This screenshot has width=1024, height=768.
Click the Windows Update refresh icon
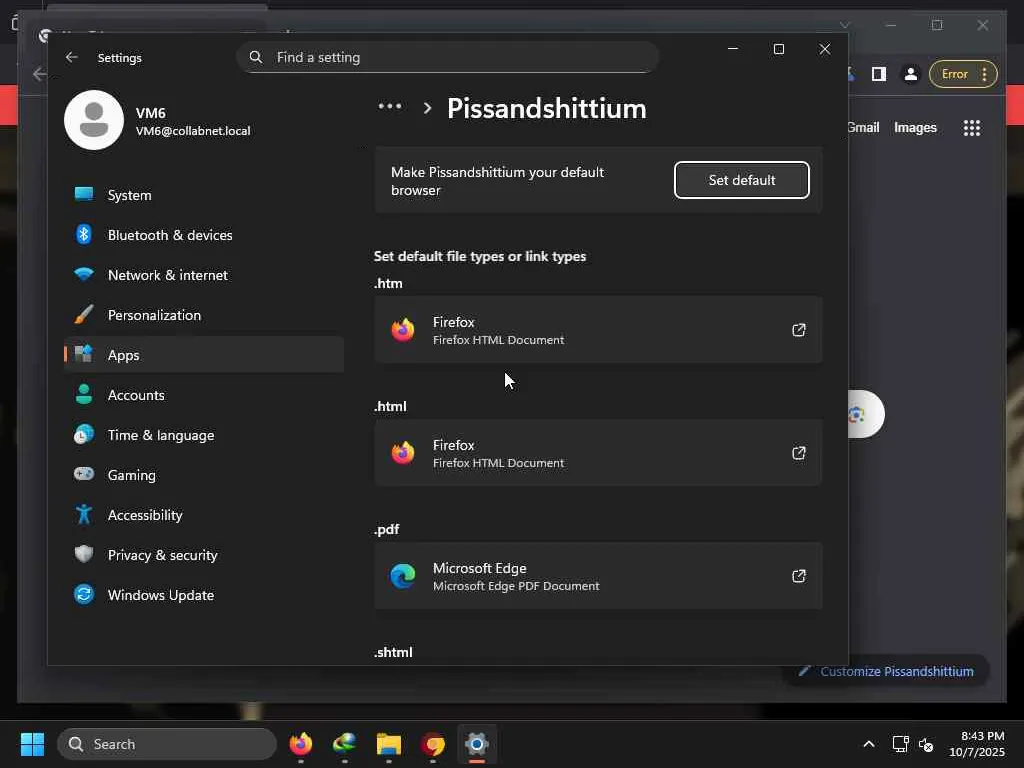coord(84,594)
